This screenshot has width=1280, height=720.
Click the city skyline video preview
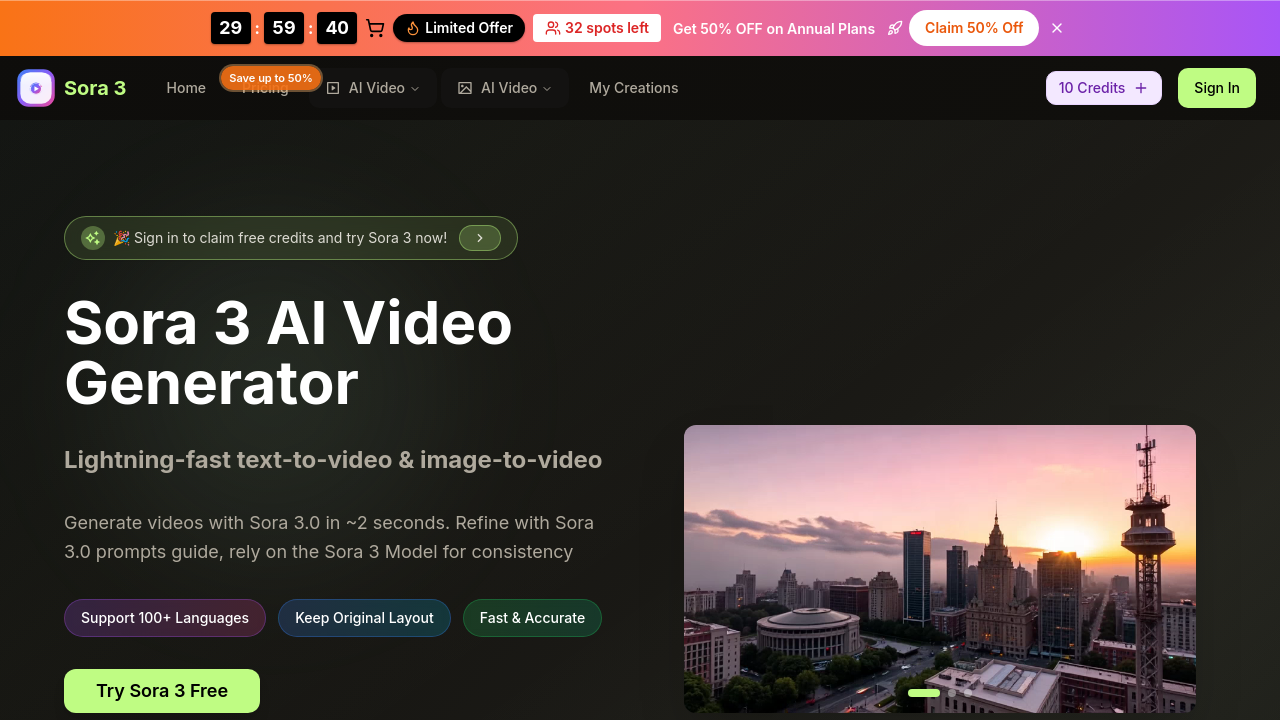pos(940,569)
